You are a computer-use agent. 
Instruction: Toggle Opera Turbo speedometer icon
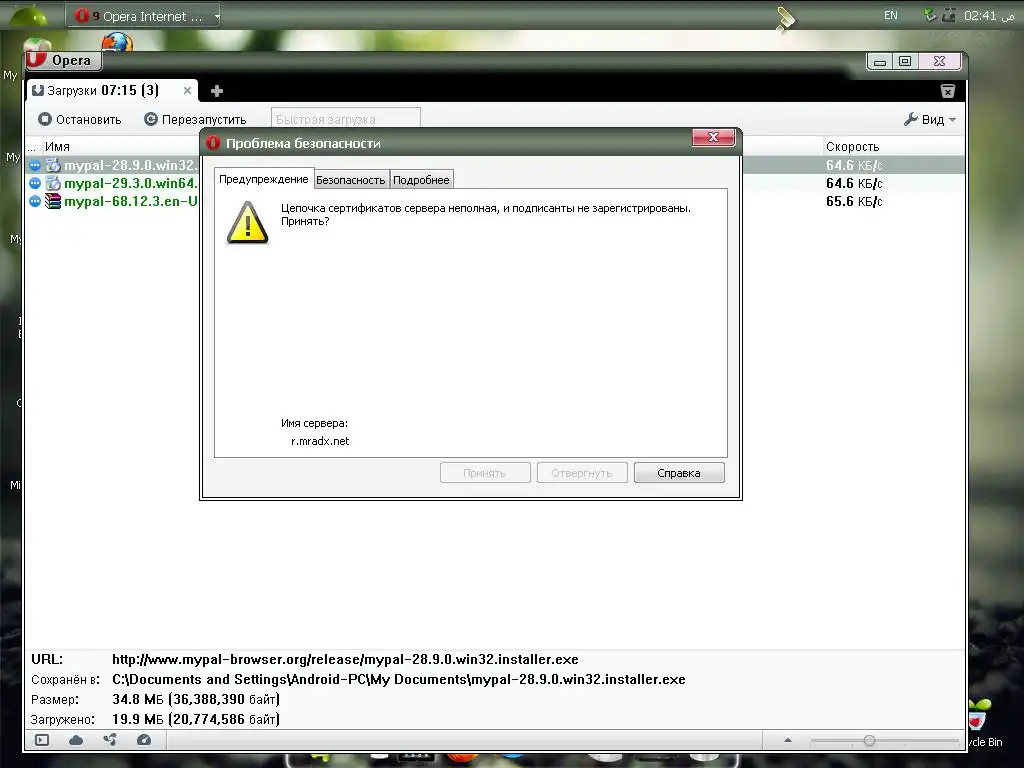pyautogui.click(x=144, y=740)
